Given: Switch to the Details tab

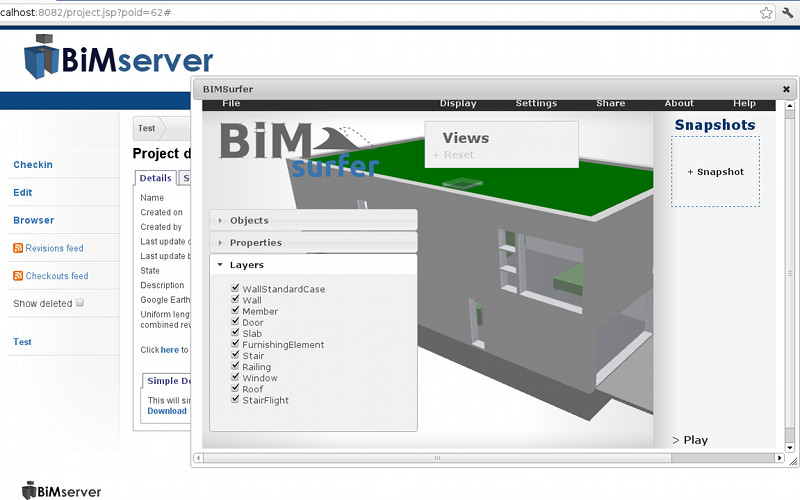Looking at the screenshot, I should 155,178.
